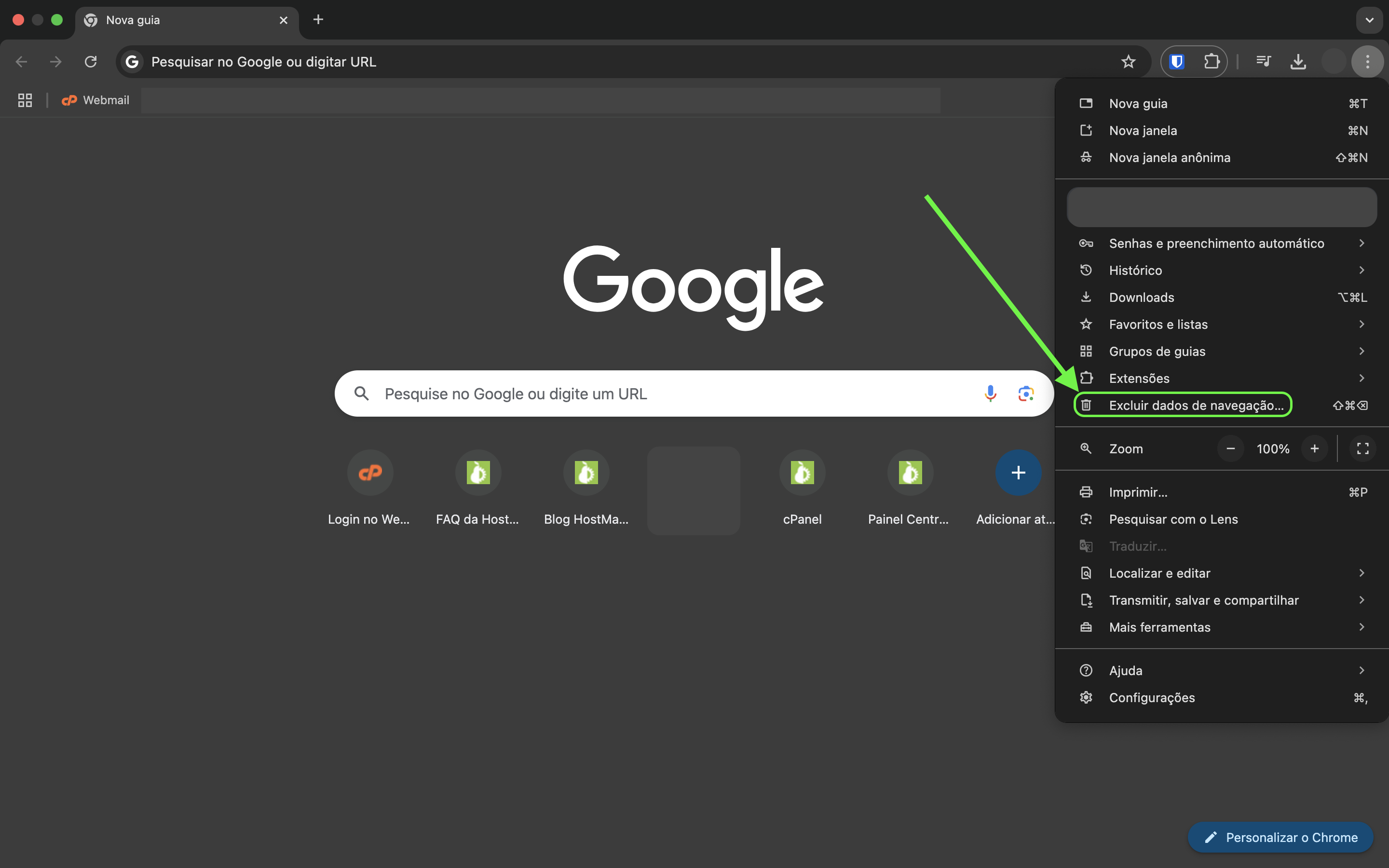Choose Imprimir from the menu

coord(1221,492)
